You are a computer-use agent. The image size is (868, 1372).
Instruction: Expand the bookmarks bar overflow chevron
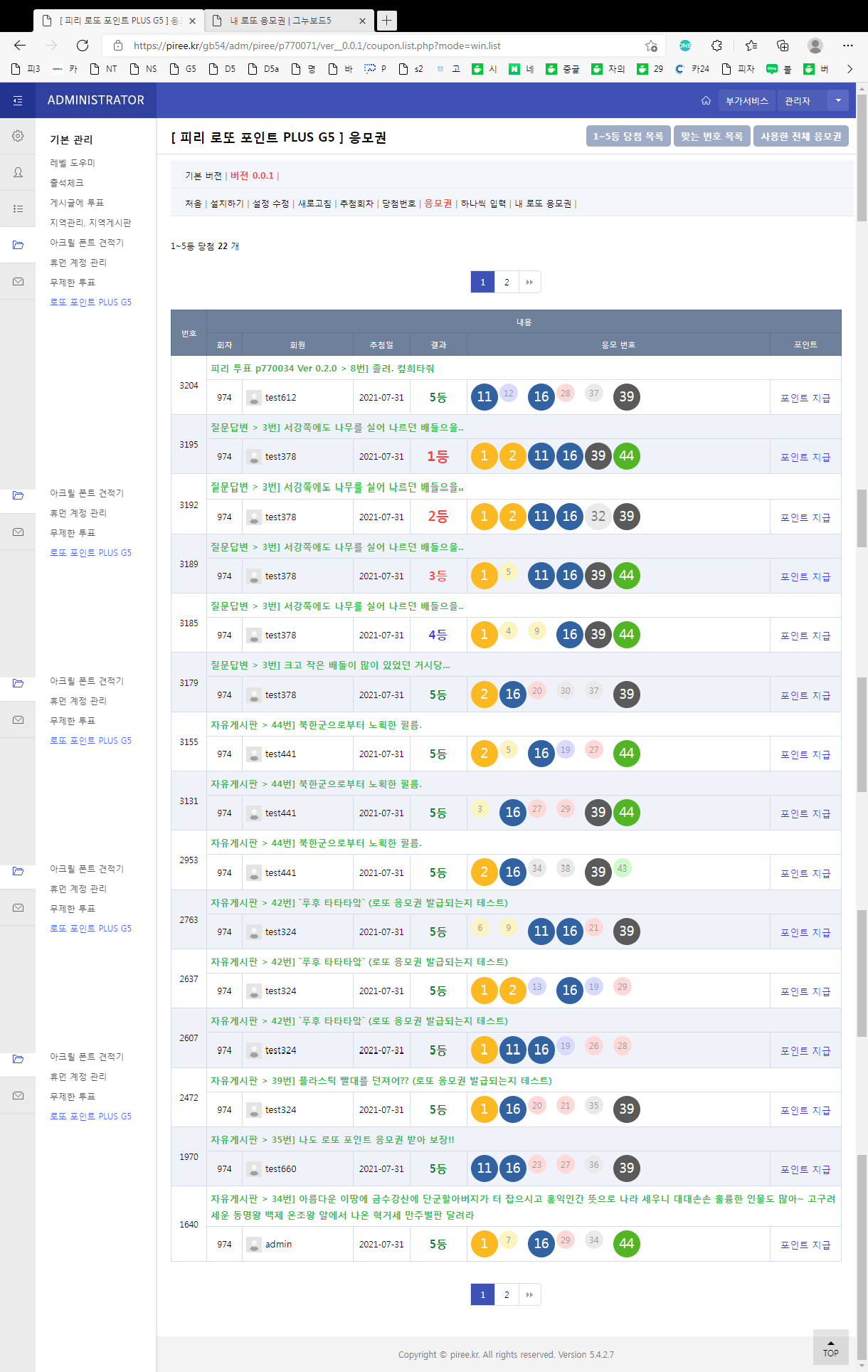(x=849, y=69)
